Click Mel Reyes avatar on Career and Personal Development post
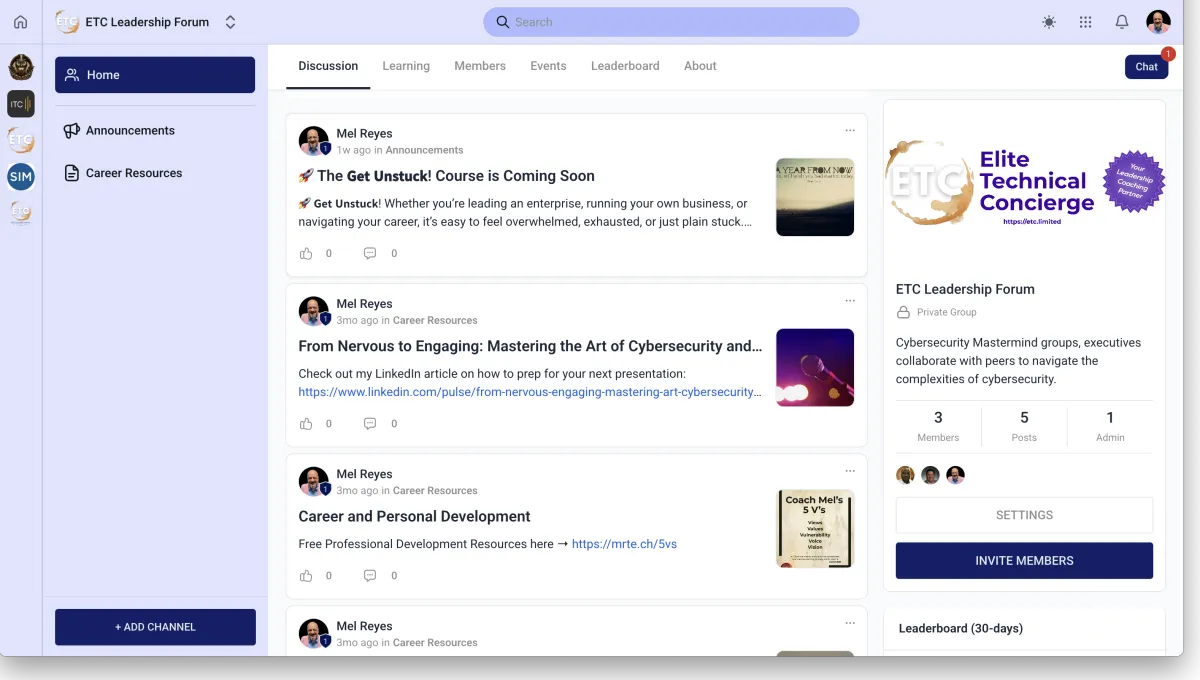The width and height of the screenshot is (1200, 680). click(314, 481)
